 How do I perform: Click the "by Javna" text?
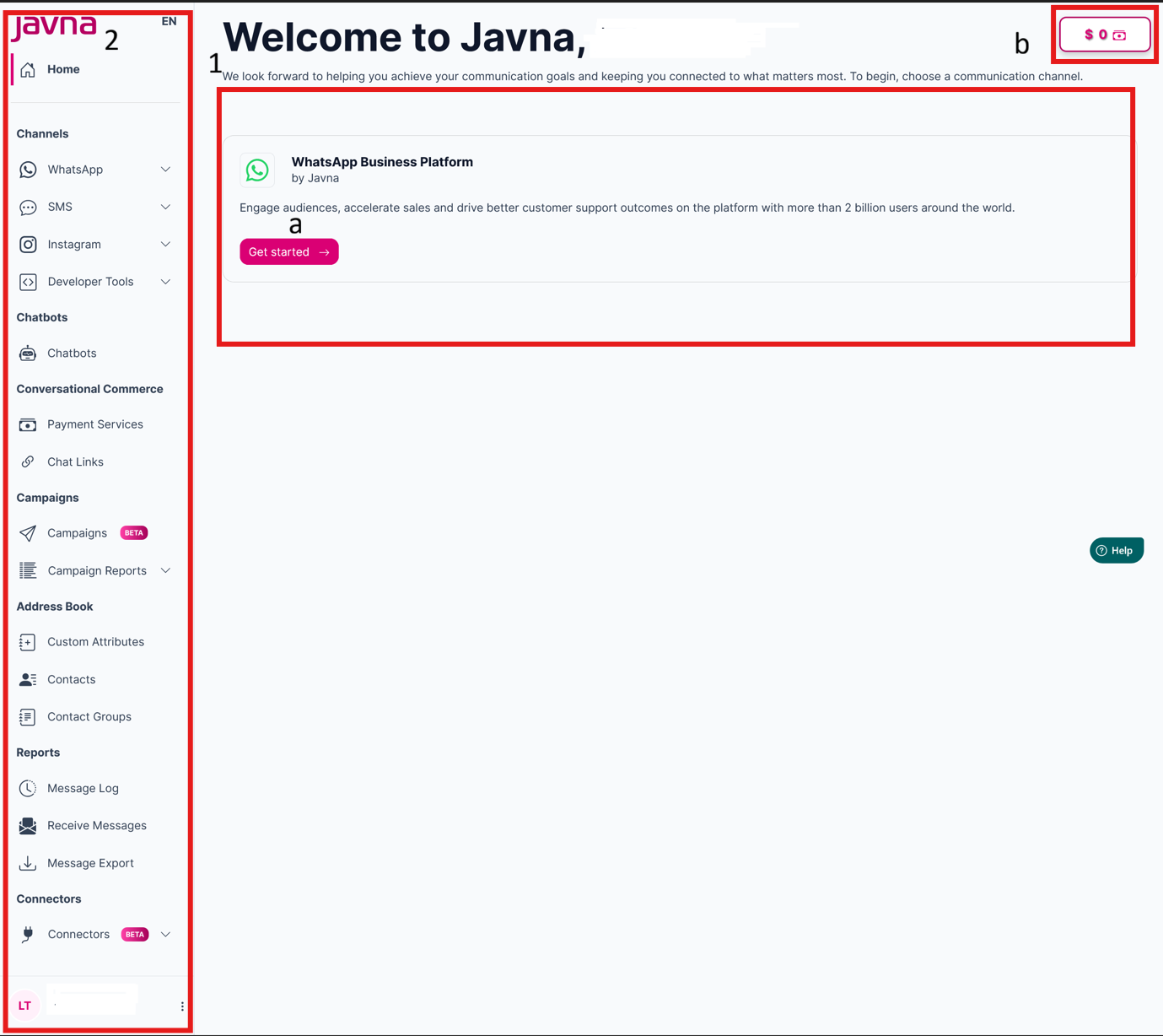[315, 178]
